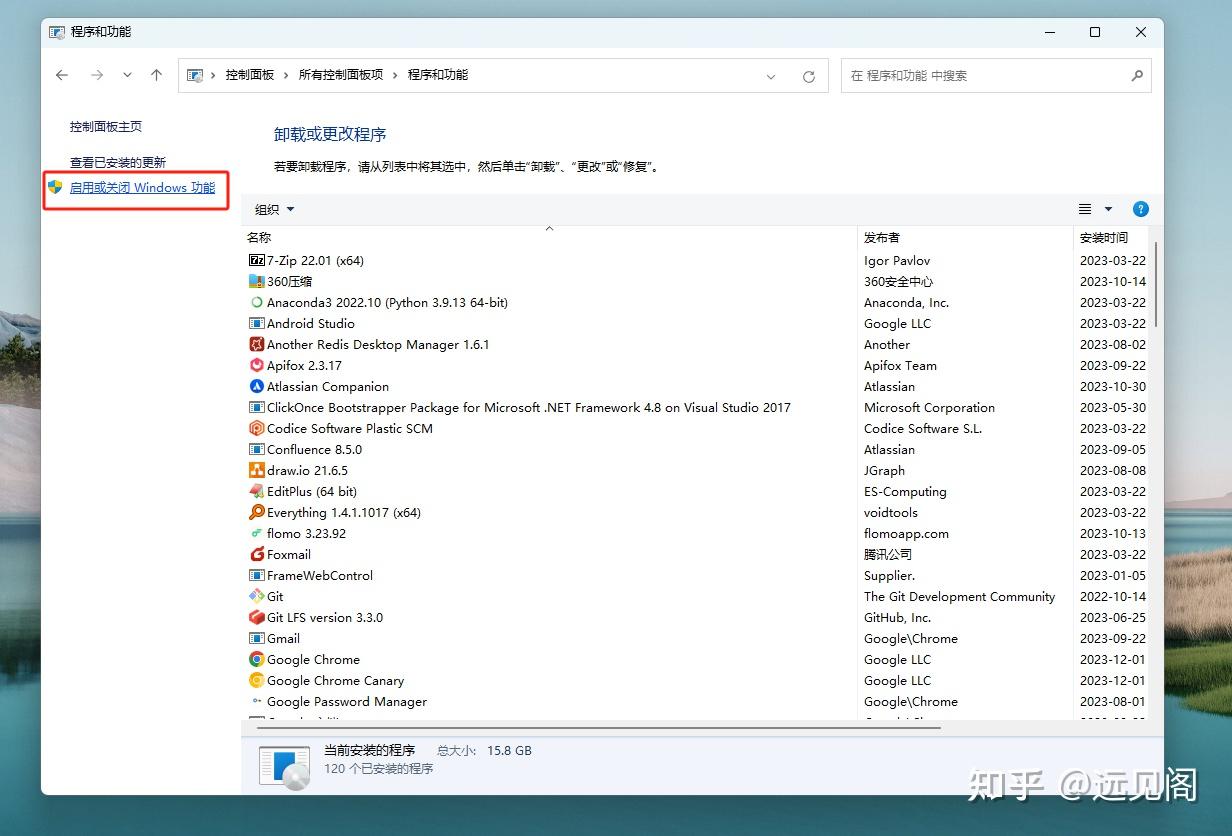This screenshot has height=836, width=1232.
Task: Click the Foxmail application icon
Action: (x=257, y=554)
